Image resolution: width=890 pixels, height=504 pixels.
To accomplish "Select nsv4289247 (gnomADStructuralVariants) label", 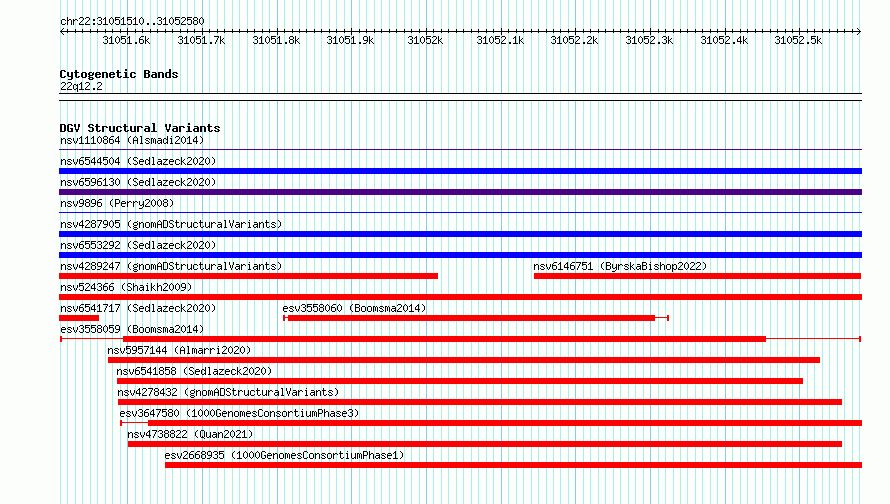I will point(171,266).
